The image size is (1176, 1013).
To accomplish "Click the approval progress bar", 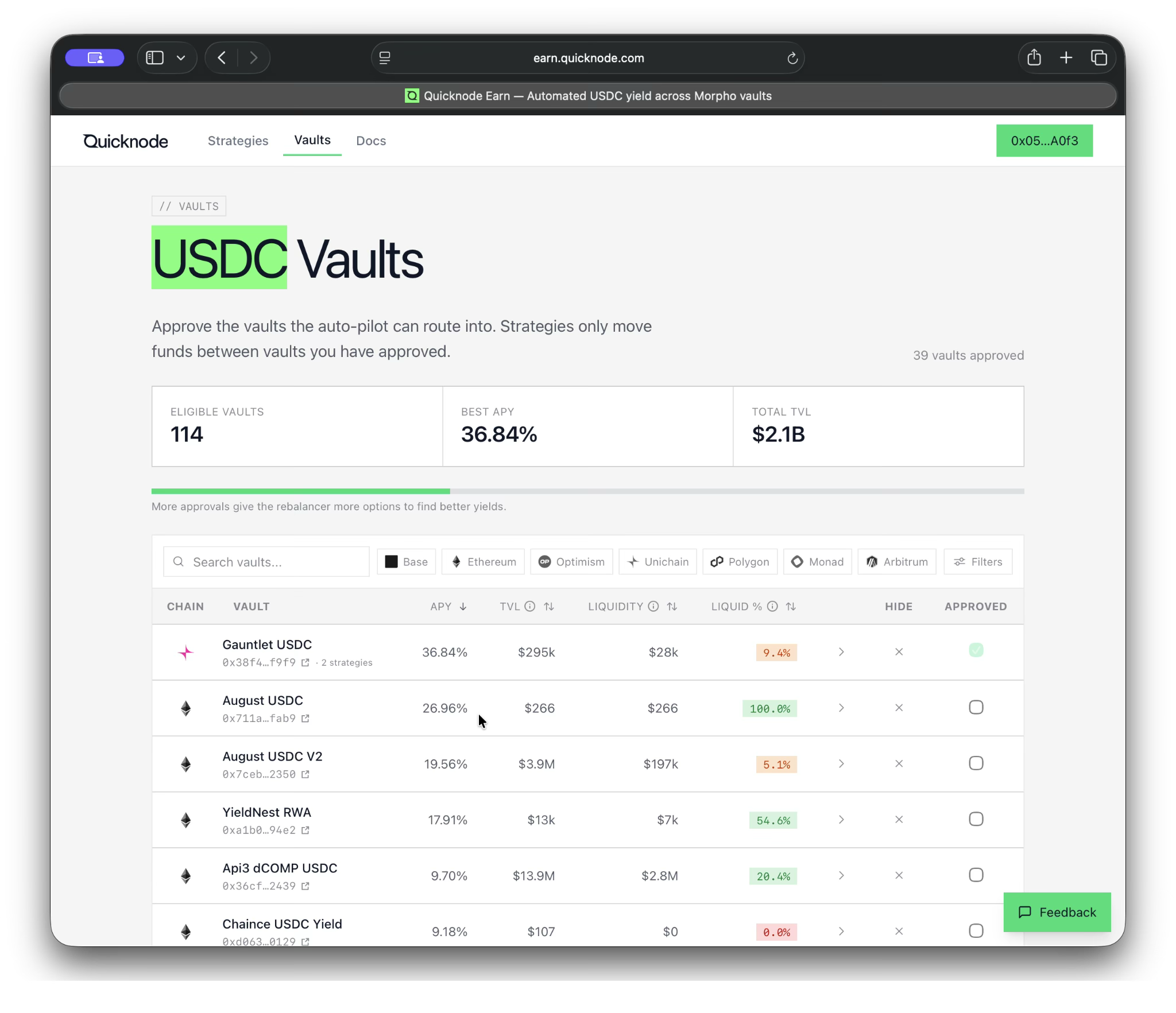I will click(587, 491).
